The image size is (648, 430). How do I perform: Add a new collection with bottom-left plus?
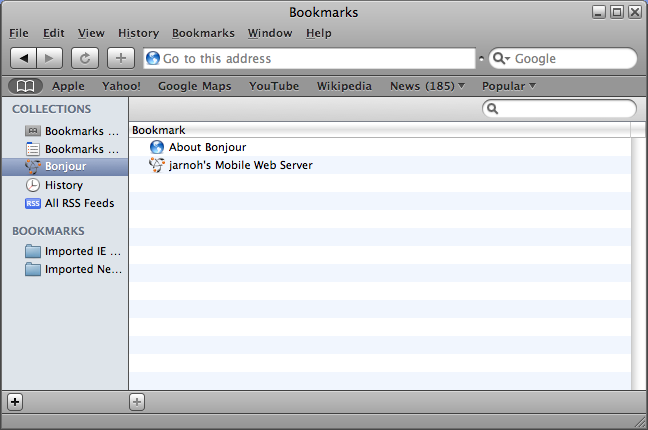pyautogui.click(x=15, y=402)
